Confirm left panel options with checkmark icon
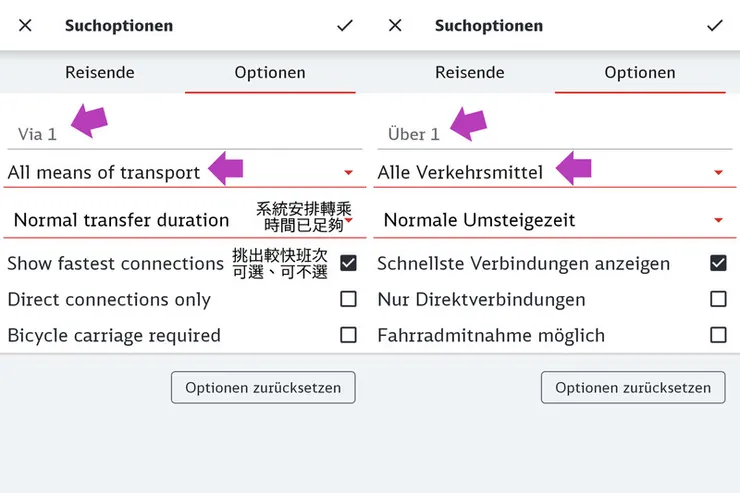740x493 pixels. click(x=345, y=26)
